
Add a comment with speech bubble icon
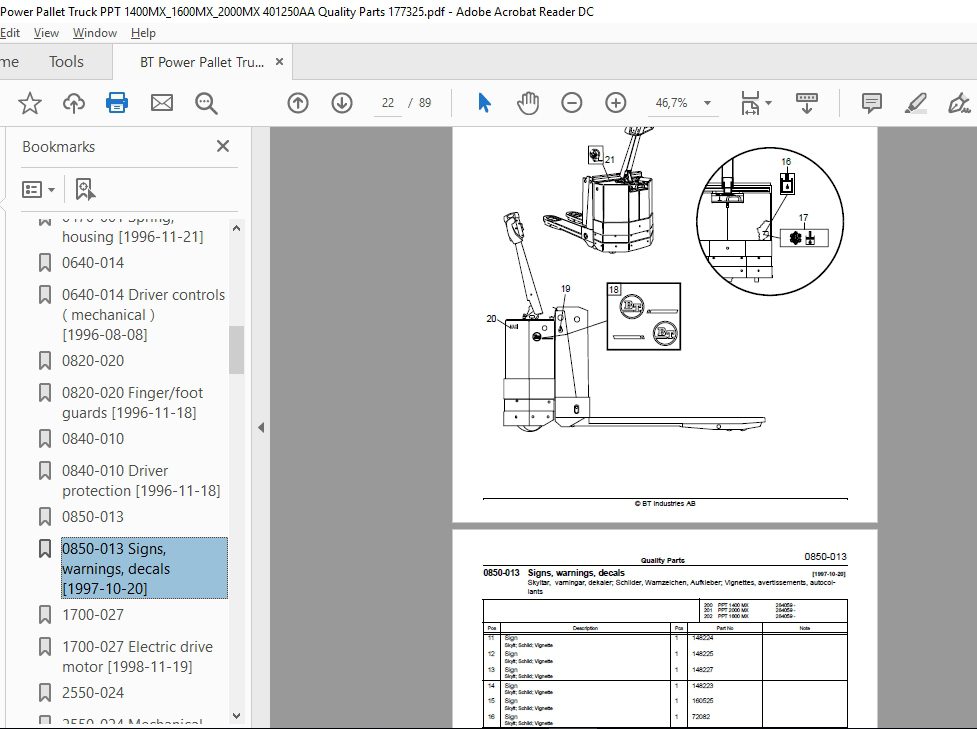click(871, 103)
